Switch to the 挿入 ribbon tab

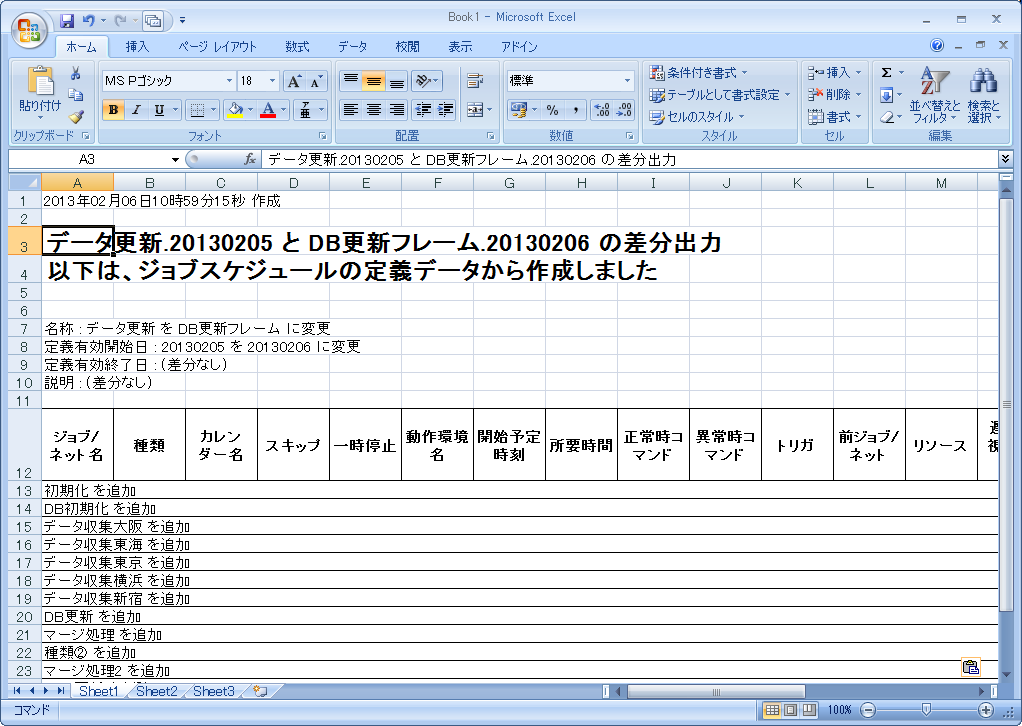[x=137, y=47]
